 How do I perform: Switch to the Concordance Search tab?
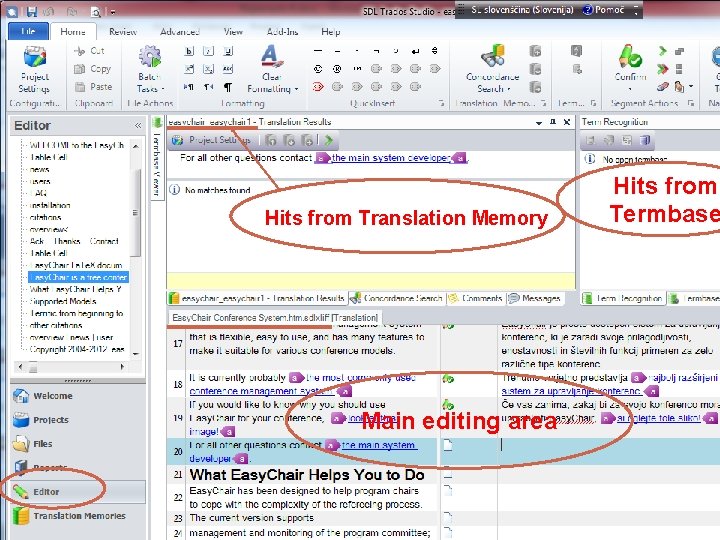pos(397,298)
